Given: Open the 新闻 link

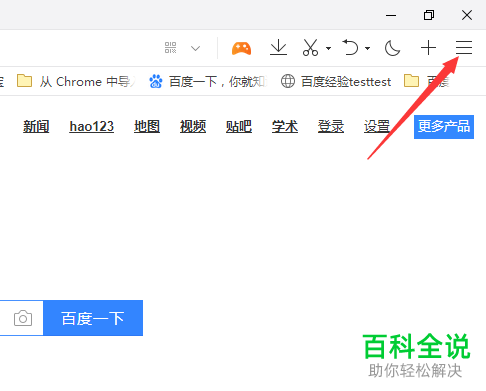Looking at the screenshot, I should click(36, 127).
